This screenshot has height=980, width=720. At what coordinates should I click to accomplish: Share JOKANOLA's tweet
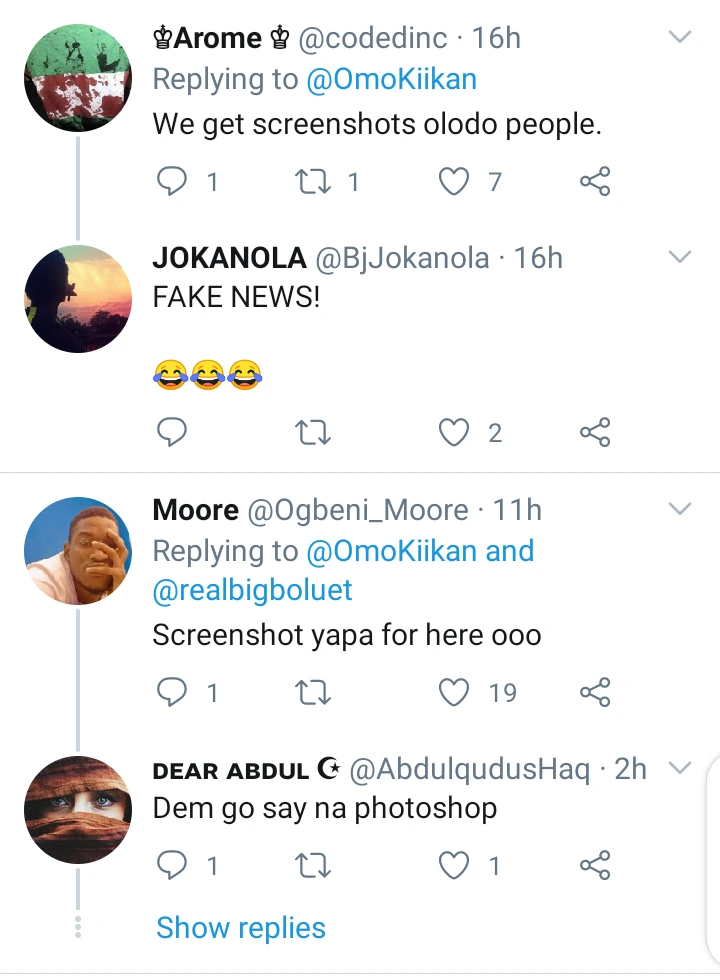pos(595,432)
